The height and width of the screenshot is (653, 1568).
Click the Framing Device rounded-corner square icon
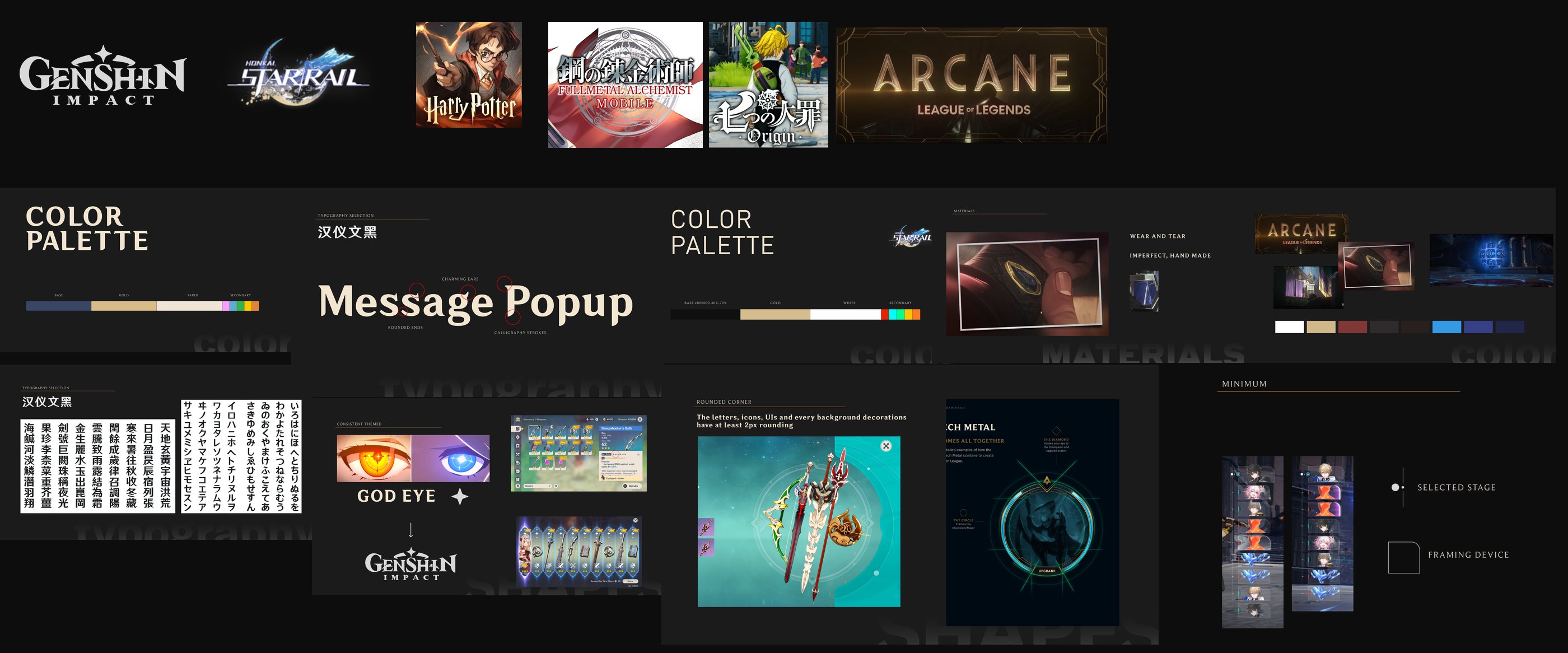click(x=1404, y=557)
